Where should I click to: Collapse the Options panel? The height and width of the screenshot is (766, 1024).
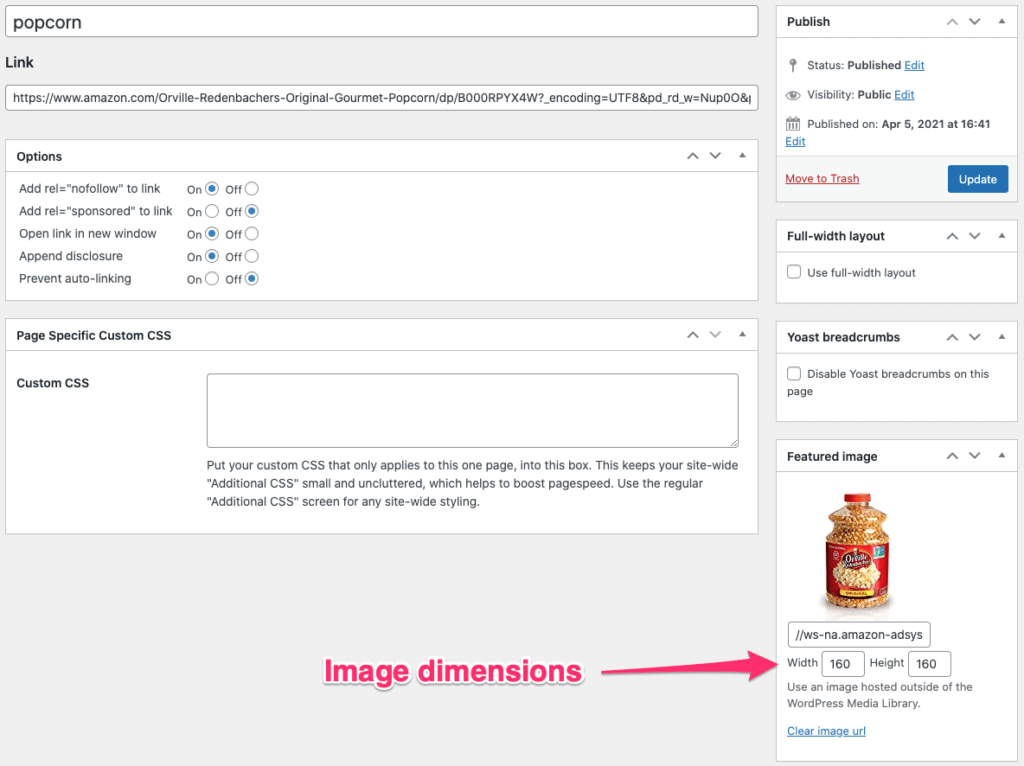pyautogui.click(x=742, y=155)
